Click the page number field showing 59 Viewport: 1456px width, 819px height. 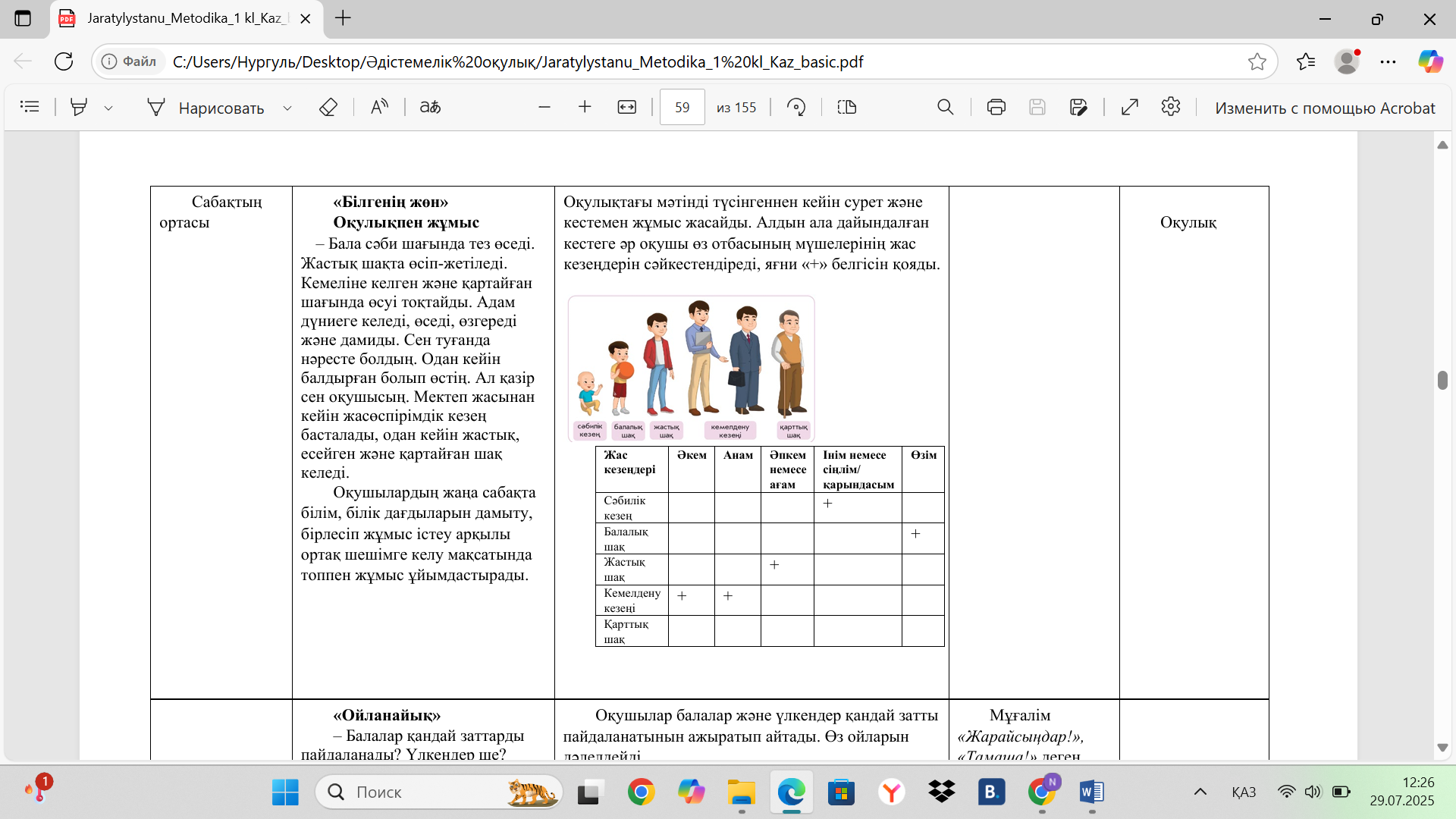click(x=682, y=107)
